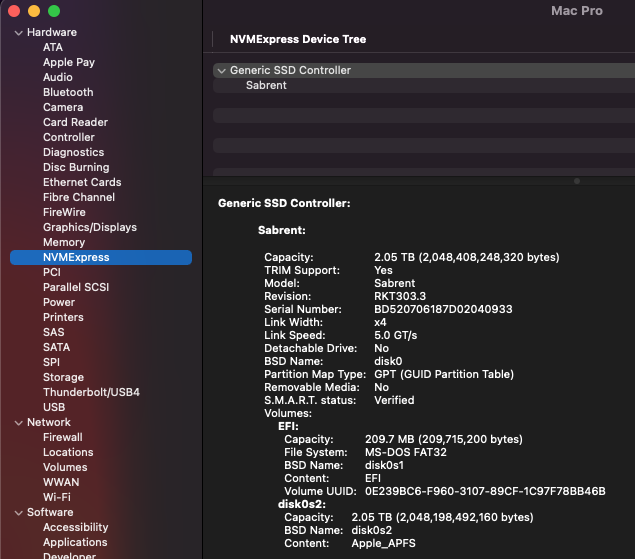Open the Controller hardware category
This screenshot has height=559, width=635.
coord(69,137)
